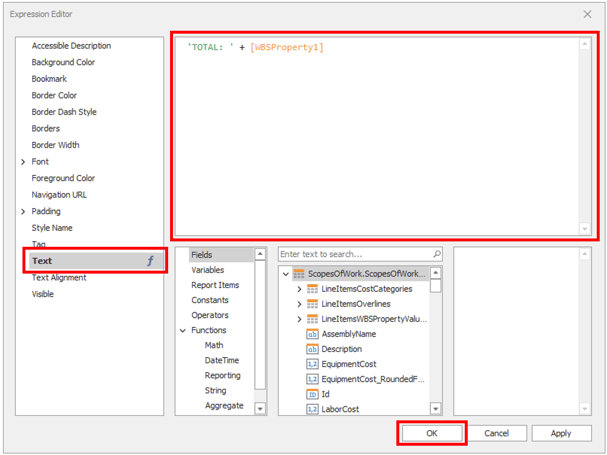Click the AssemblyName string field icon
The width and height of the screenshot is (607, 455).
click(312, 334)
